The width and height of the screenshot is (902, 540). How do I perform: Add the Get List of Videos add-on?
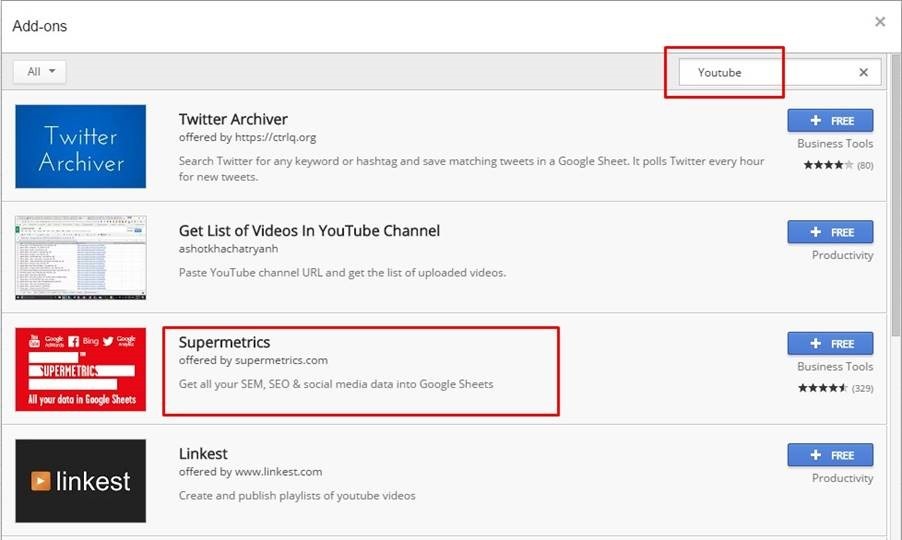click(830, 232)
